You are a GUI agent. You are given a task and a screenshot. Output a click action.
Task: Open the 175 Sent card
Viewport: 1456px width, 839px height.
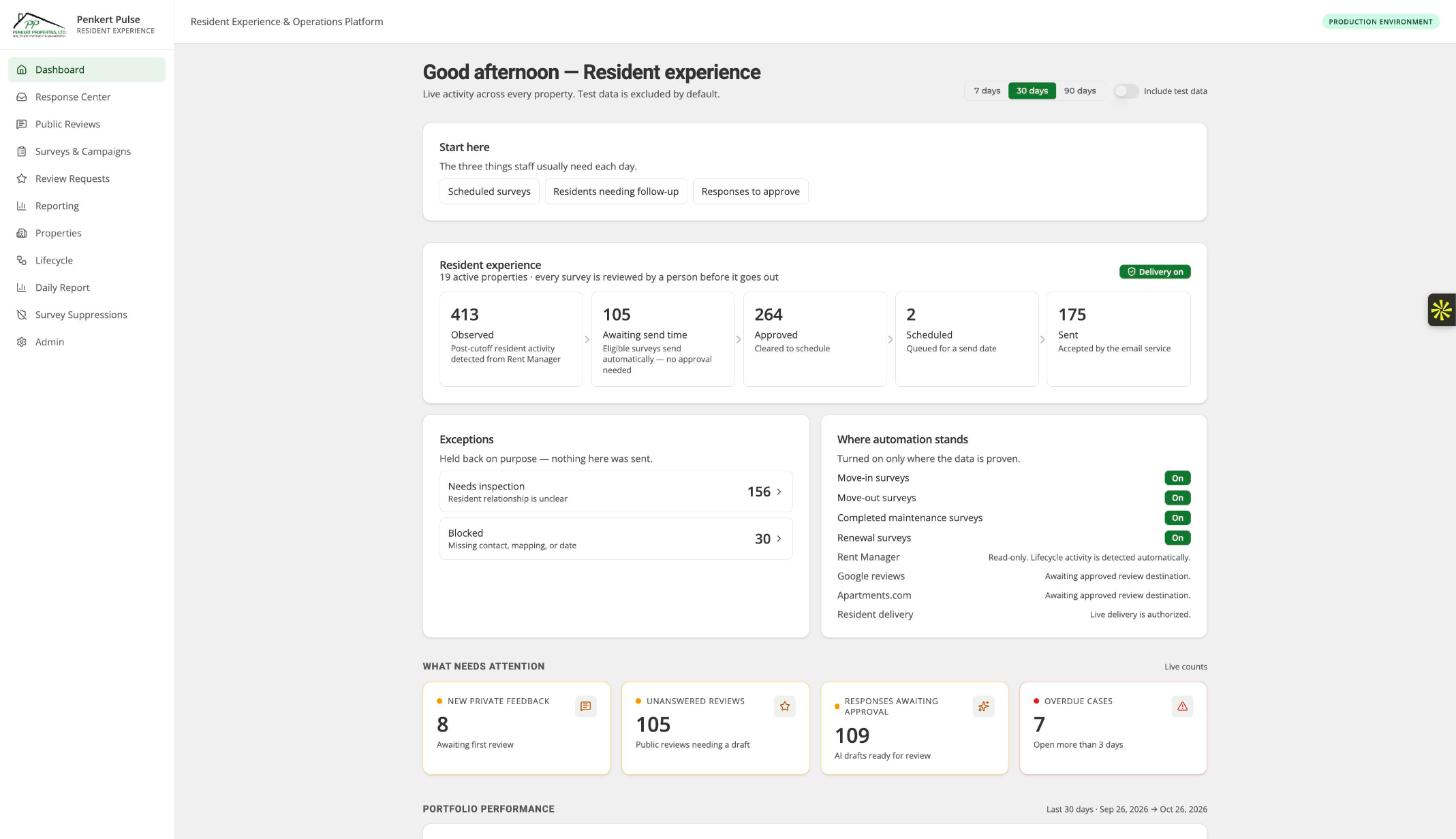pos(1119,339)
